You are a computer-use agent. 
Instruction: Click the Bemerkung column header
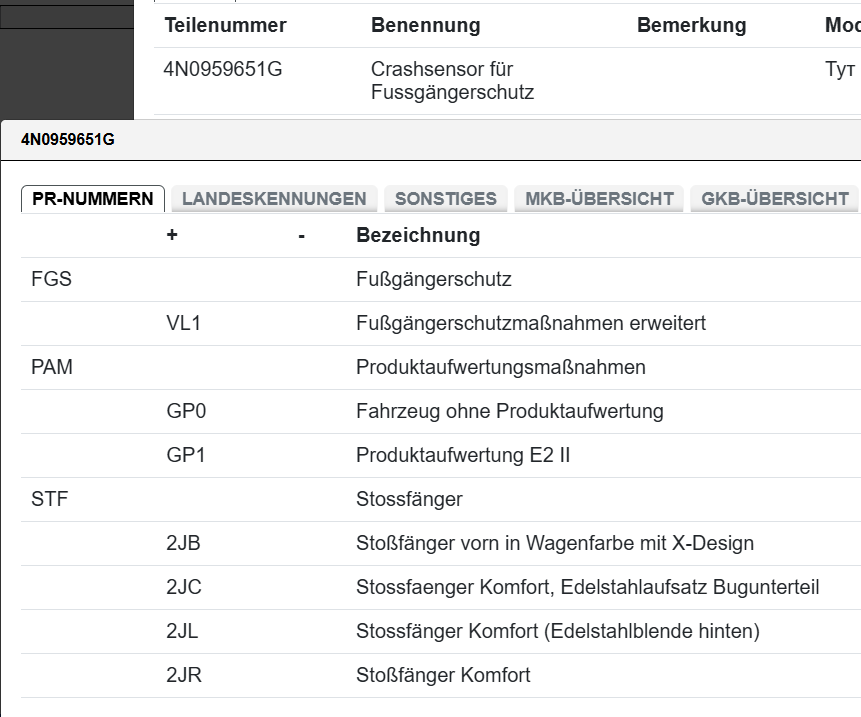click(x=691, y=26)
